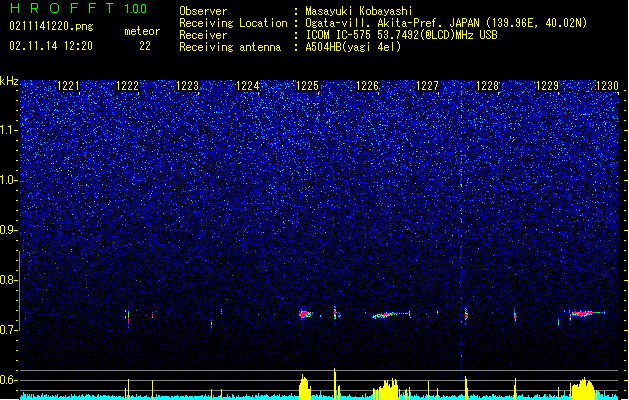Click the 0.6 kHz axis label
Image resolution: width=629 pixels, height=400 pixels.
pos(9,380)
